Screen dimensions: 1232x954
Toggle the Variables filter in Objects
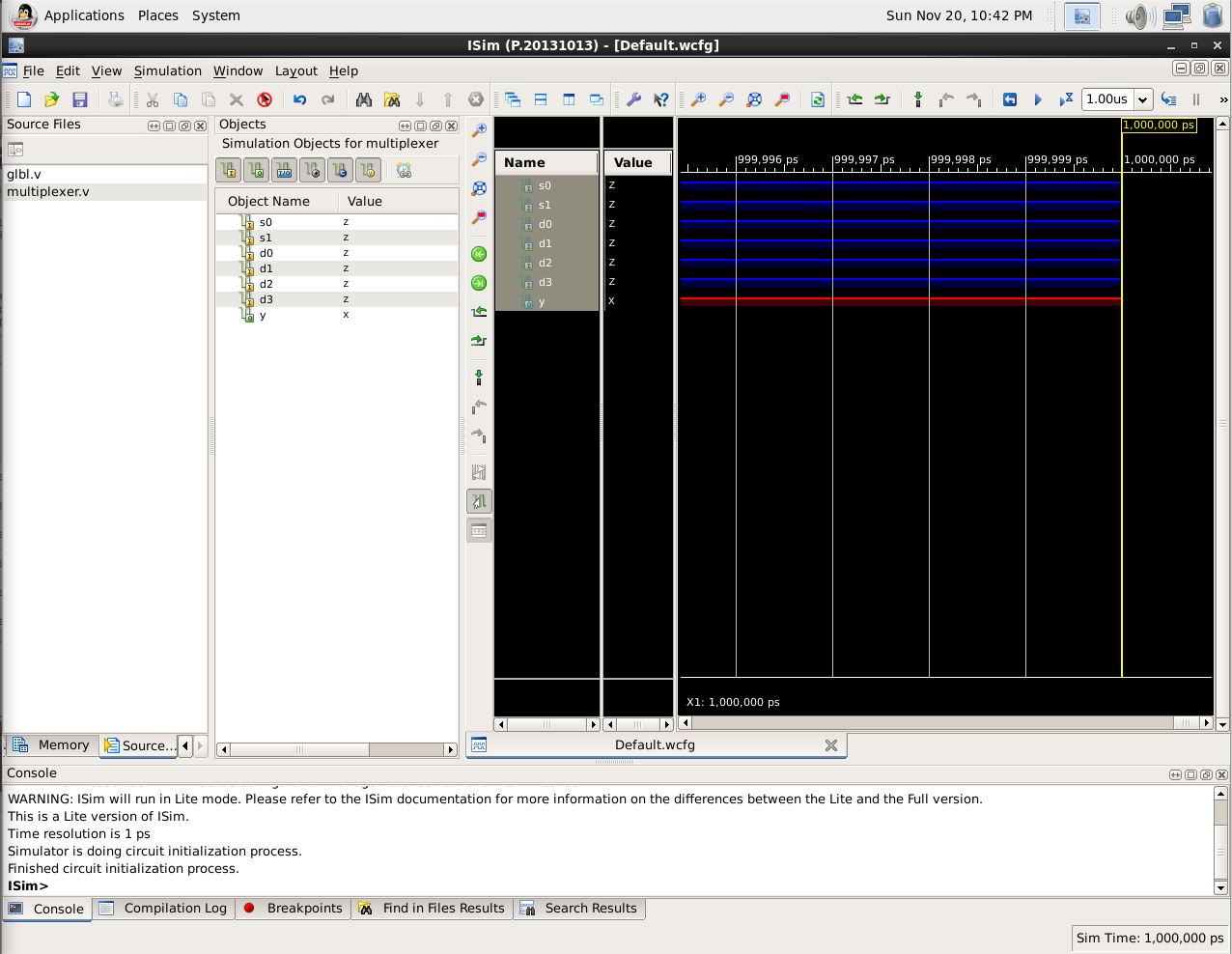click(368, 170)
